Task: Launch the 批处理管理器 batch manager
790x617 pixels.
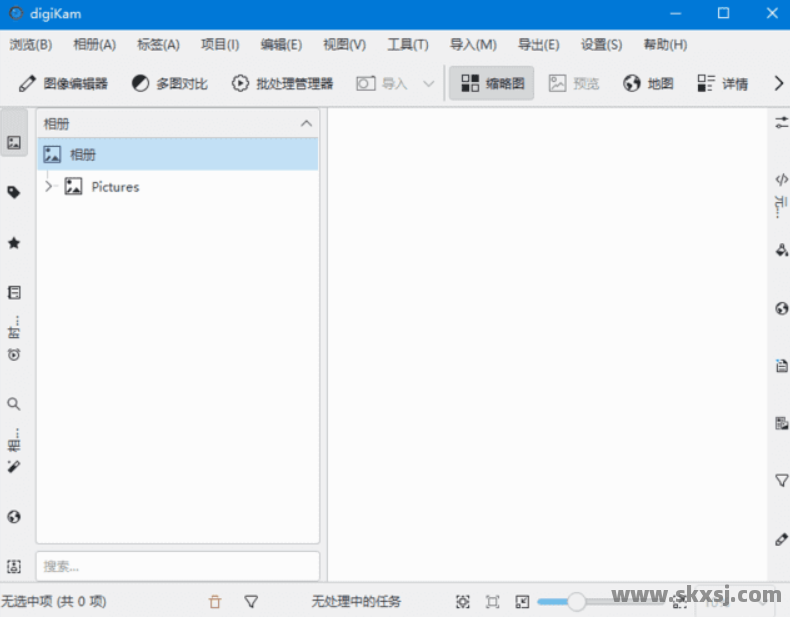Action: 282,84
